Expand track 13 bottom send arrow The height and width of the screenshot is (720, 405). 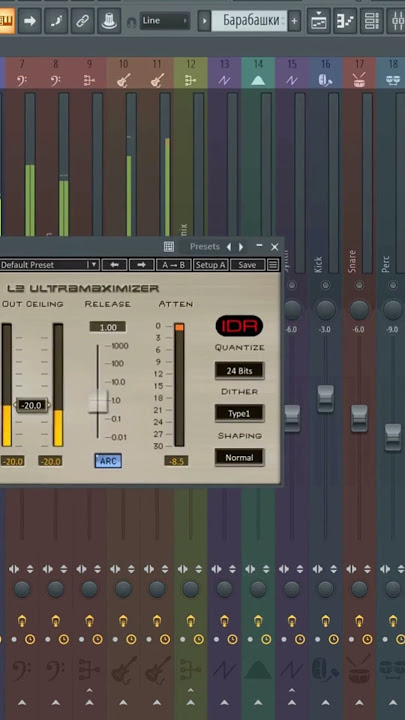point(225,703)
